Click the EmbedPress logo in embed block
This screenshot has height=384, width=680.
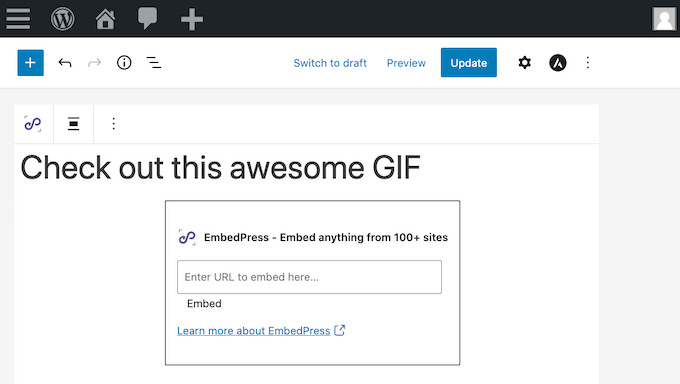(x=187, y=237)
